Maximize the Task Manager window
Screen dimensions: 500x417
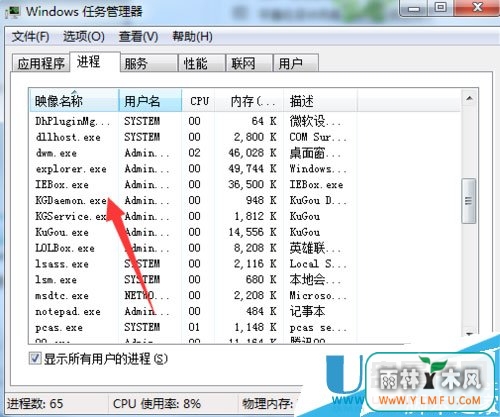pyautogui.click(x=441, y=8)
